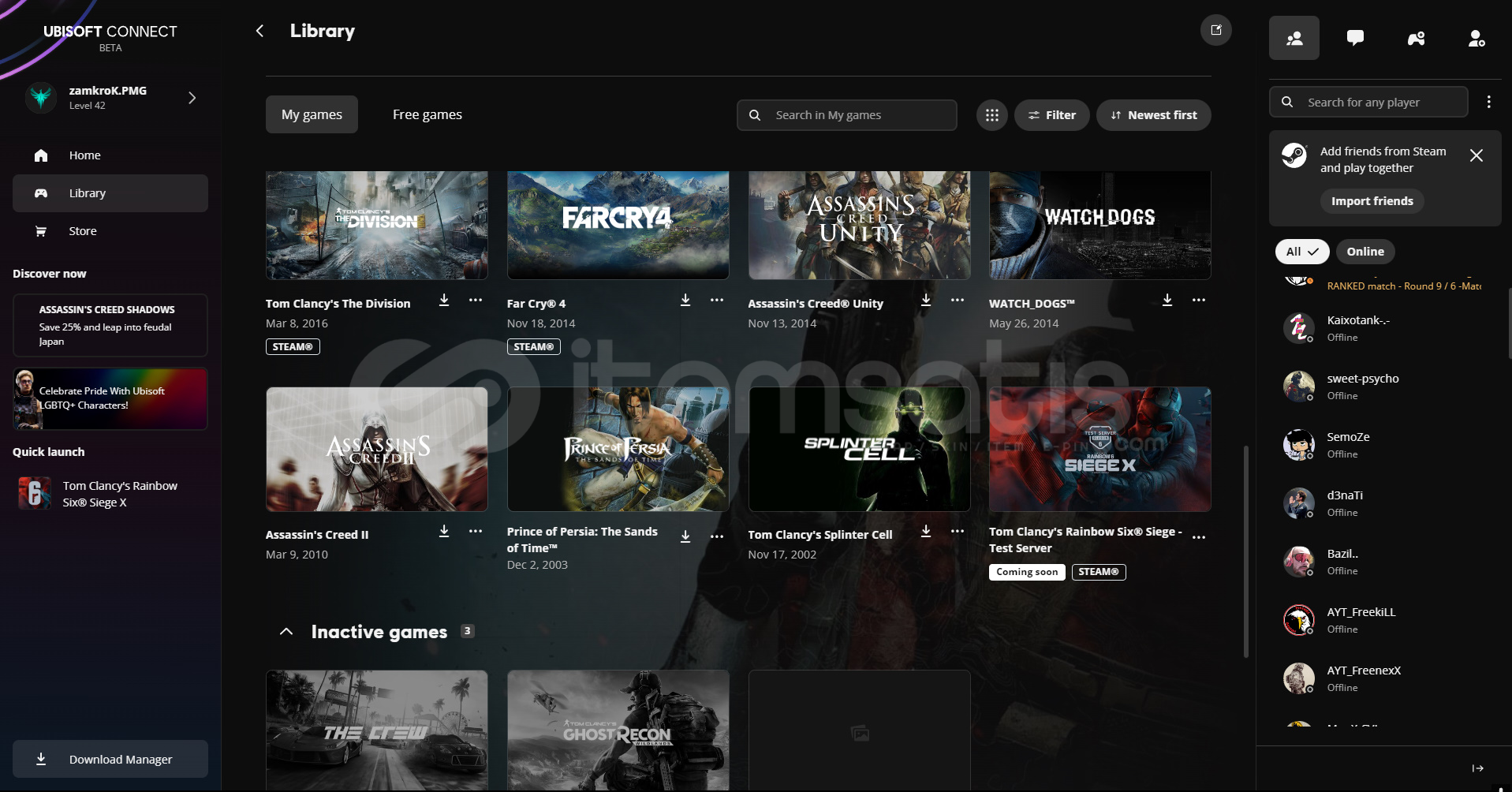Download Prince of Persia: The Sands of Time
The image size is (1512, 792).
685,536
